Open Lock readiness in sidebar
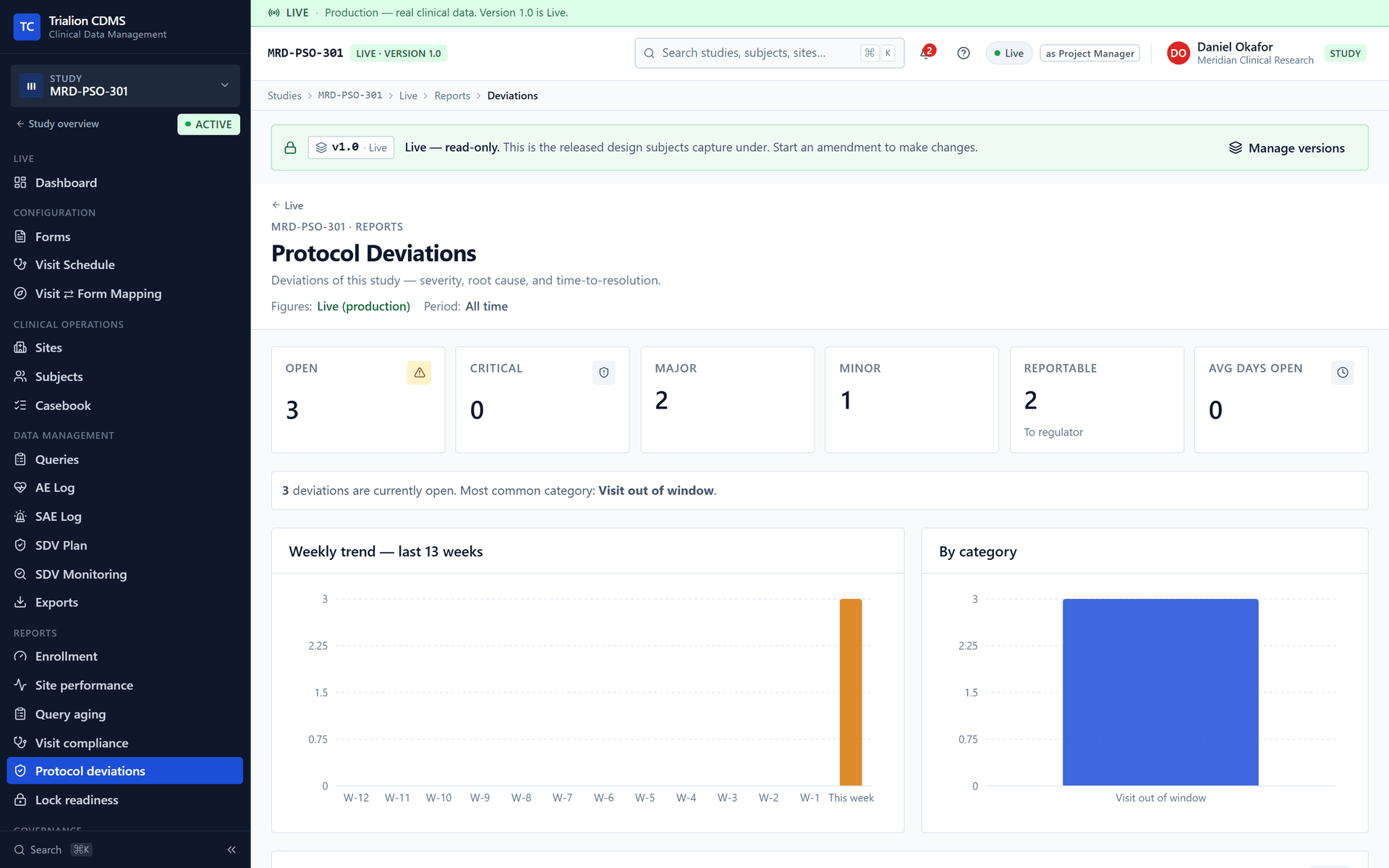This screenshot has width=1389, height=868. point(124,800)
